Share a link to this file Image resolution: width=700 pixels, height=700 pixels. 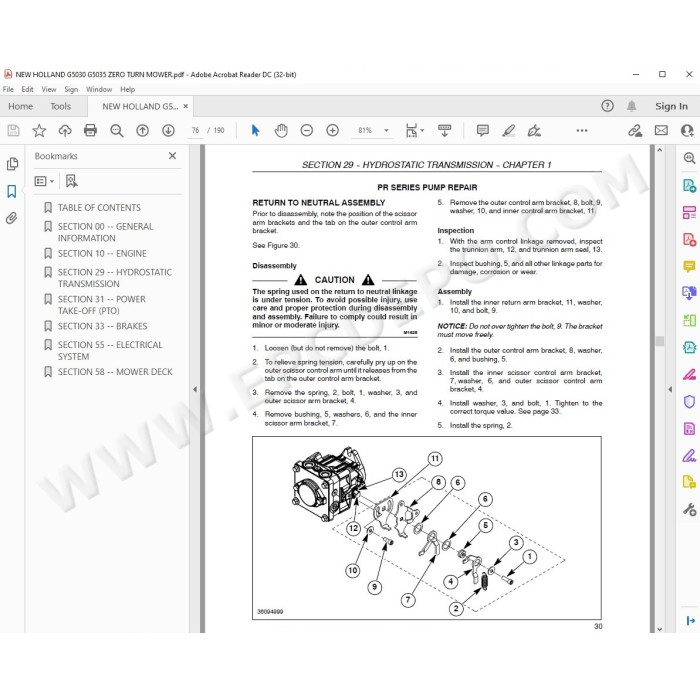tap(635, 130)
